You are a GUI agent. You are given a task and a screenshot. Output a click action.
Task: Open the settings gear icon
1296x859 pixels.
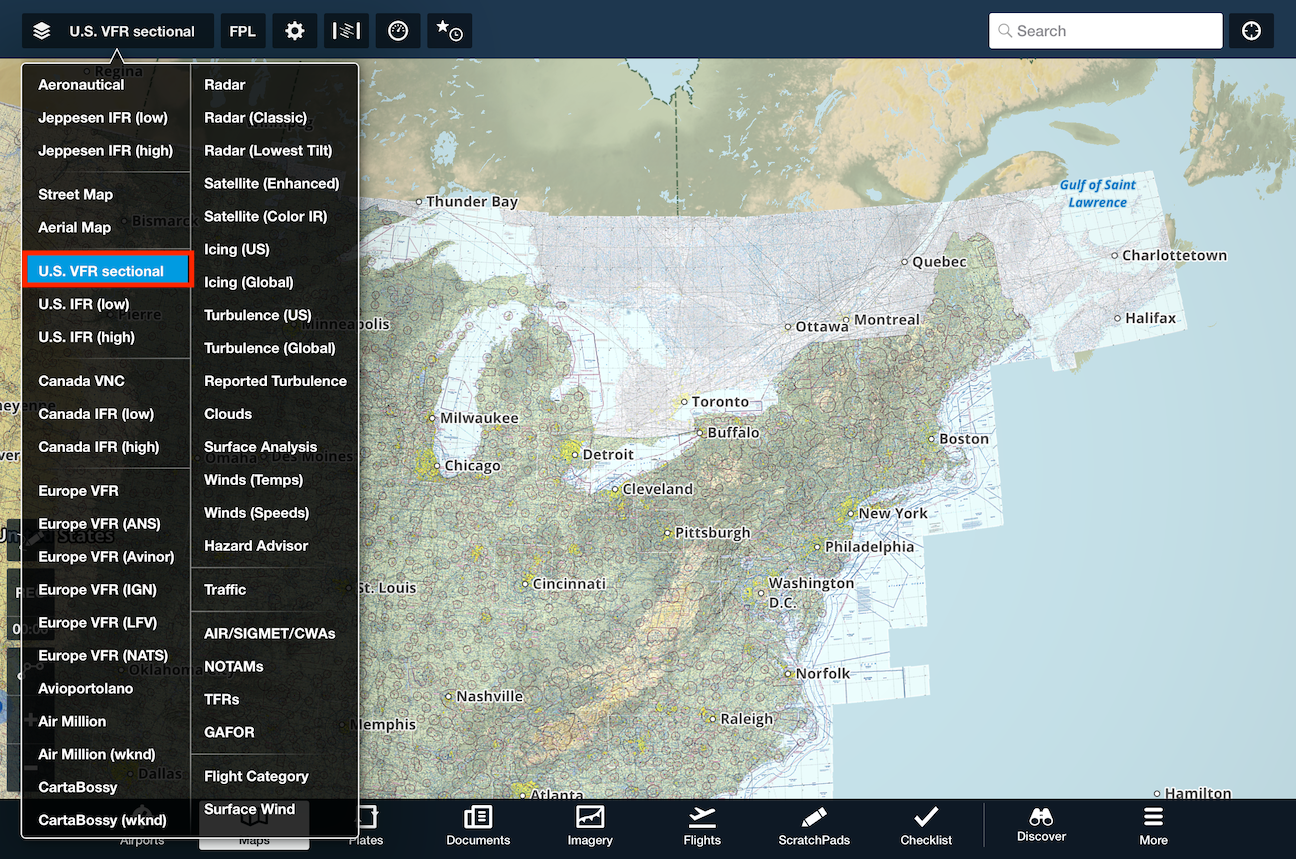[294, 31]
